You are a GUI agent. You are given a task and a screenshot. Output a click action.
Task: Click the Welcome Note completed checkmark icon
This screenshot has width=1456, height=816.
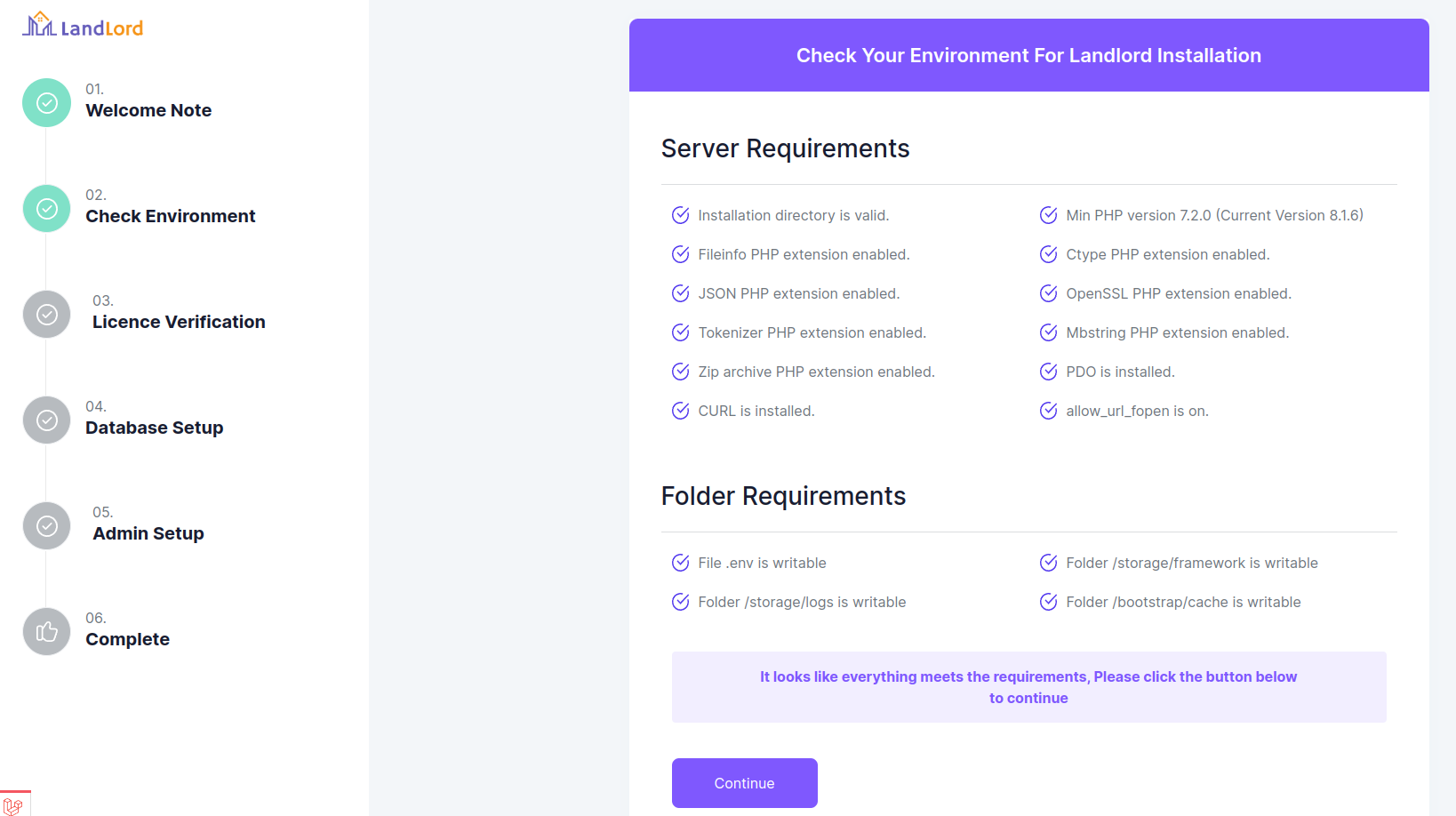click(x=45, y=102)
